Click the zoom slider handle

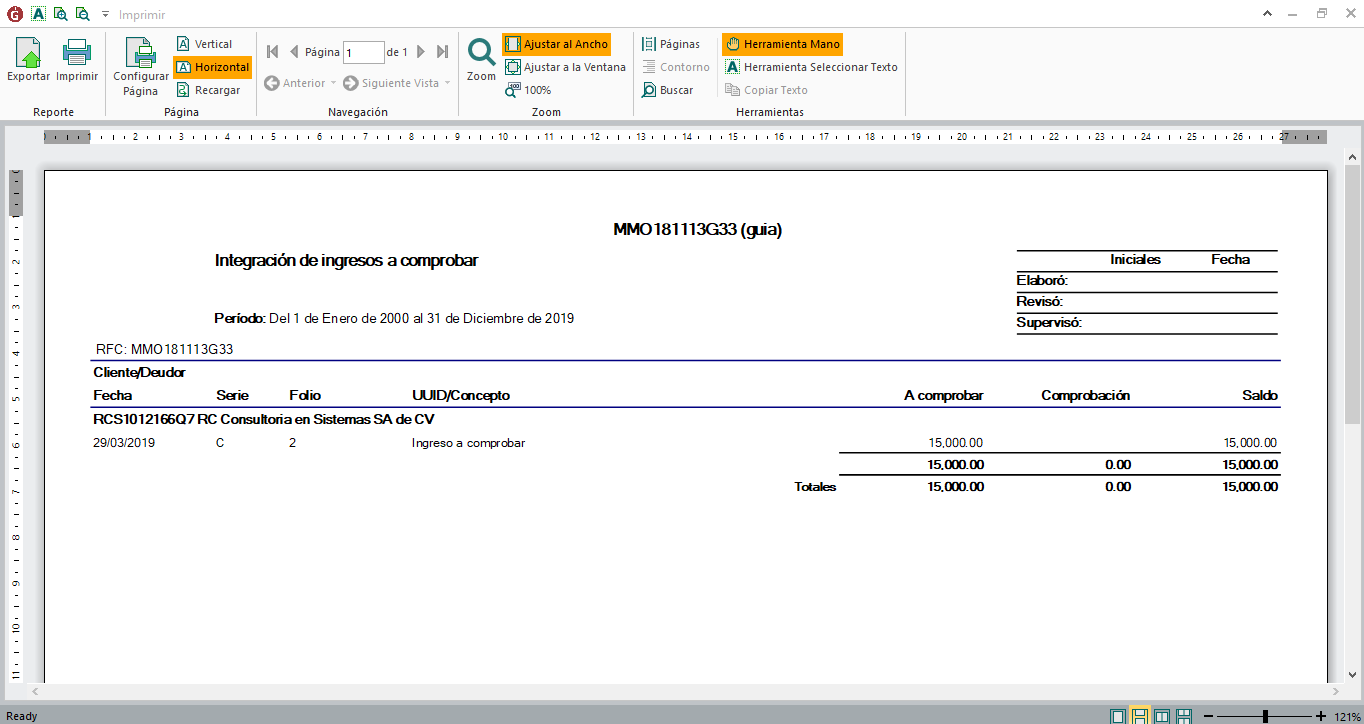1266,716
